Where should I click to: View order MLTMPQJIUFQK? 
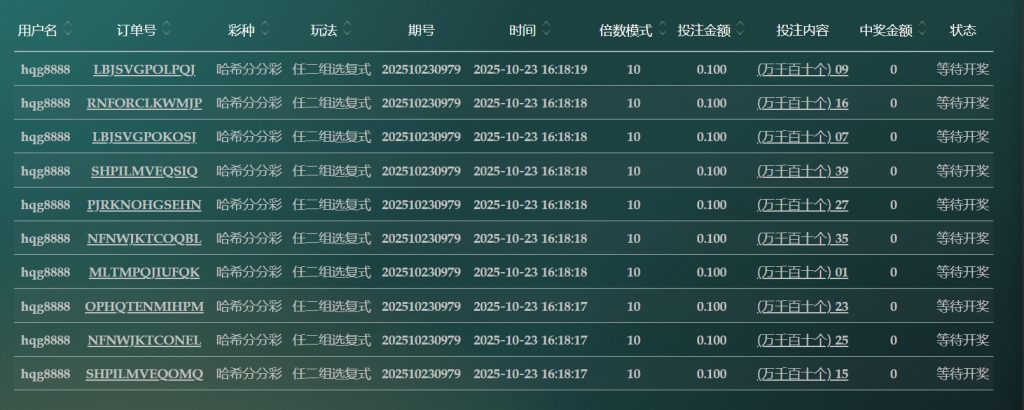click(144, 272)
